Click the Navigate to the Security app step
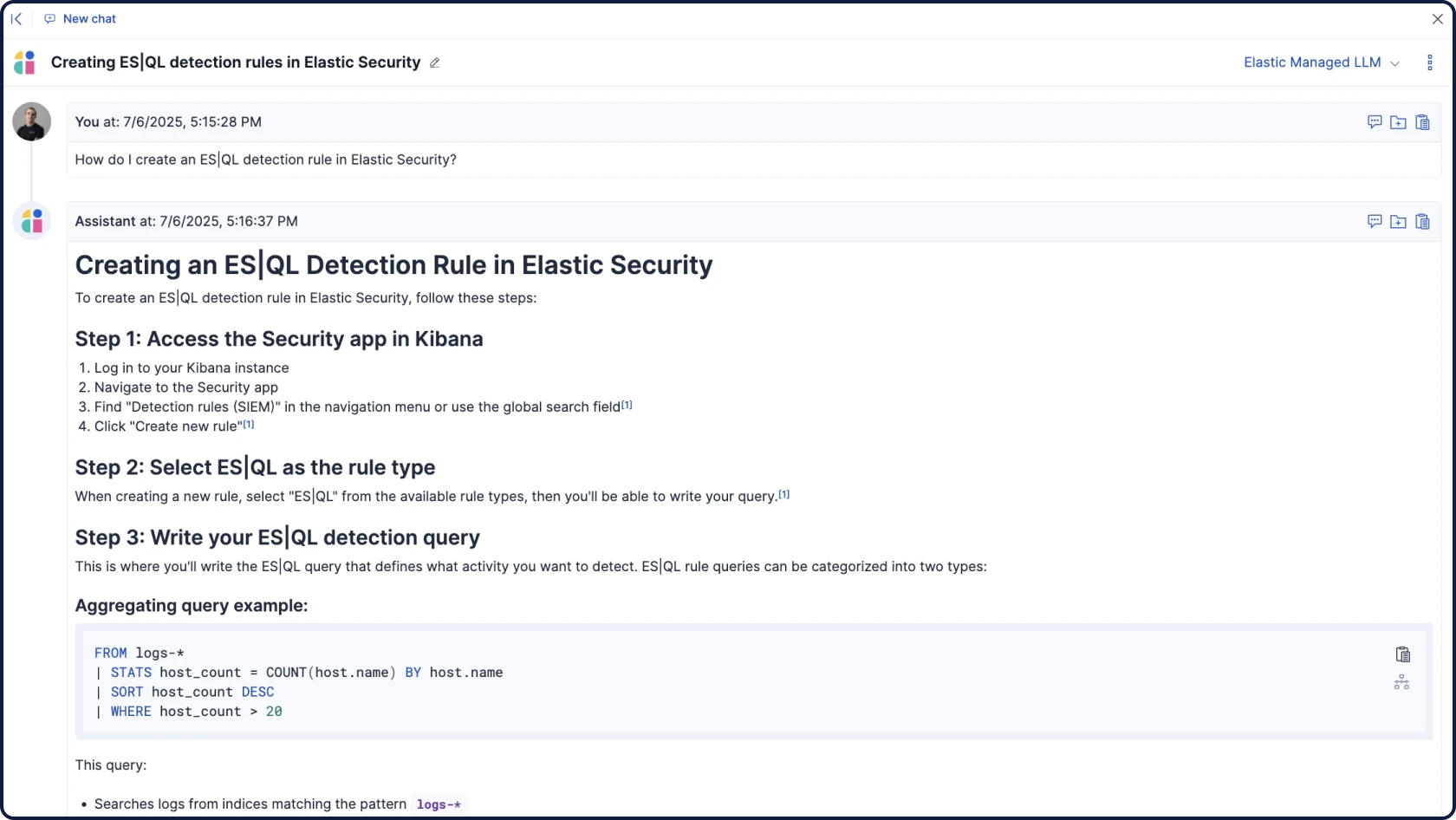This screenshot has height=820, width=1456. [x=186, y=387]
